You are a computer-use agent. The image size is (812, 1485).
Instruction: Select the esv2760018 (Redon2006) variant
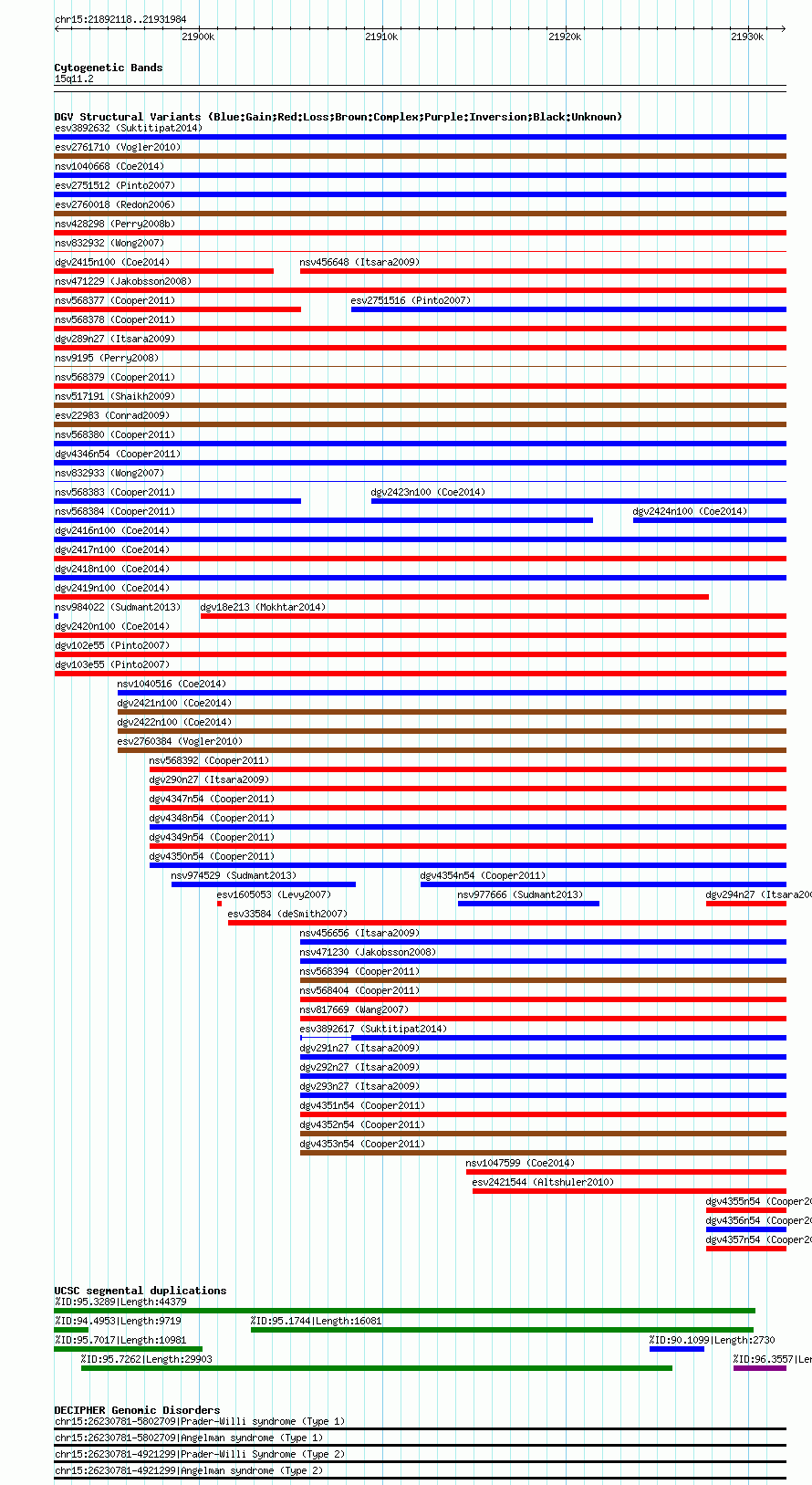click(115, 204)
